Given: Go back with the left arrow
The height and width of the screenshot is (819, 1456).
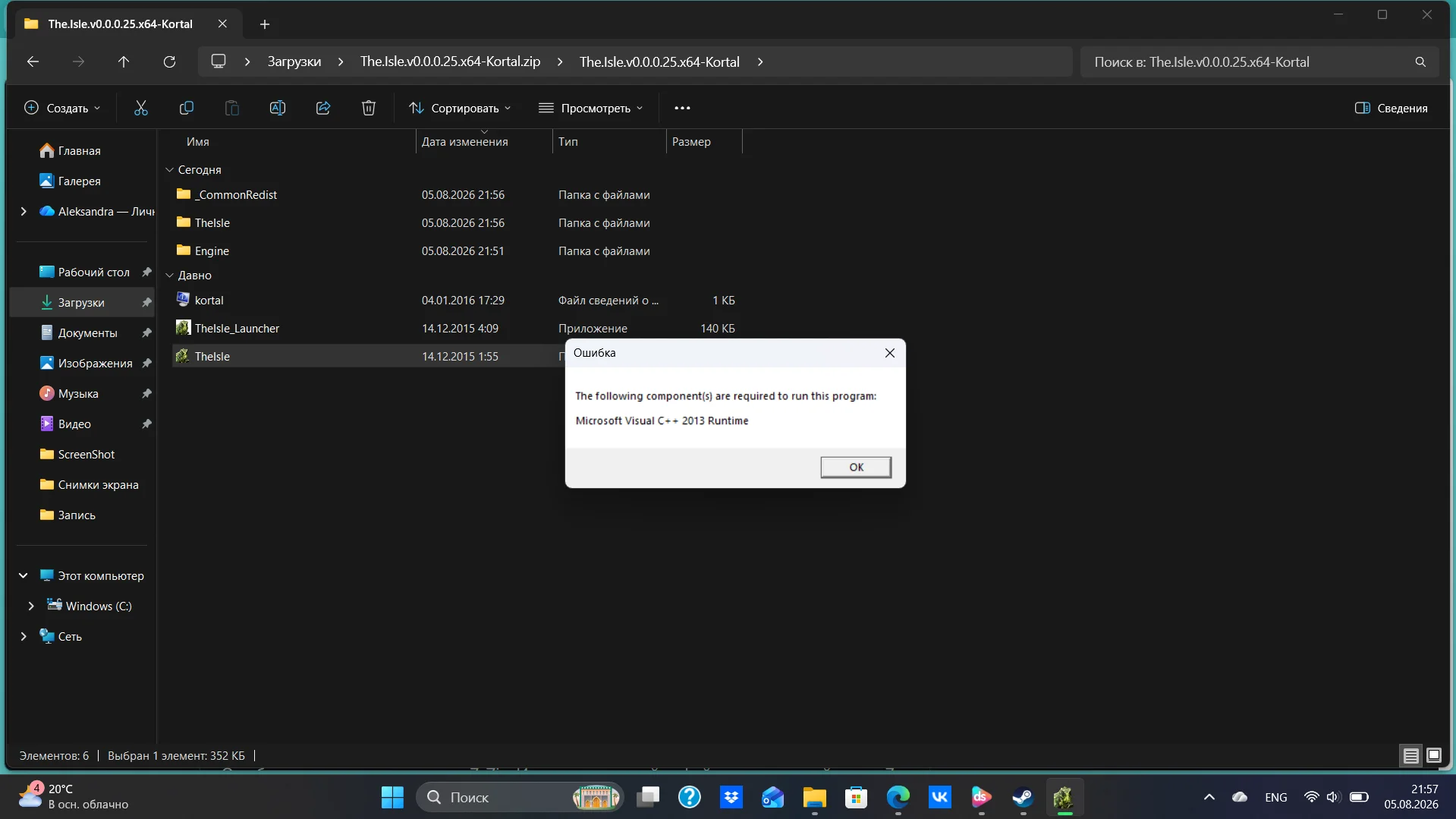Looking at the screenshot, I should coord(33,61).
